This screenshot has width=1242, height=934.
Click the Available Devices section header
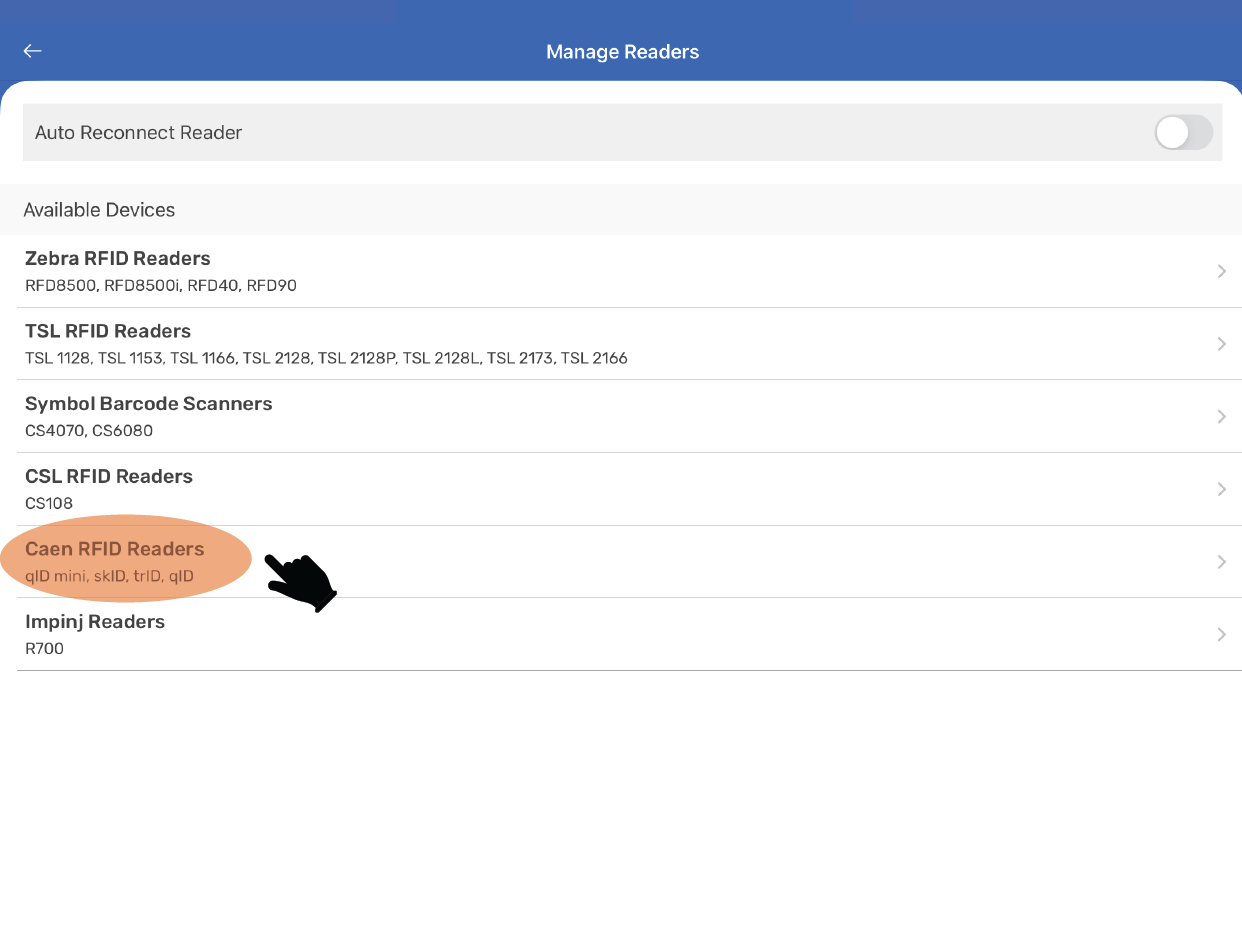[x=99, y=210]
